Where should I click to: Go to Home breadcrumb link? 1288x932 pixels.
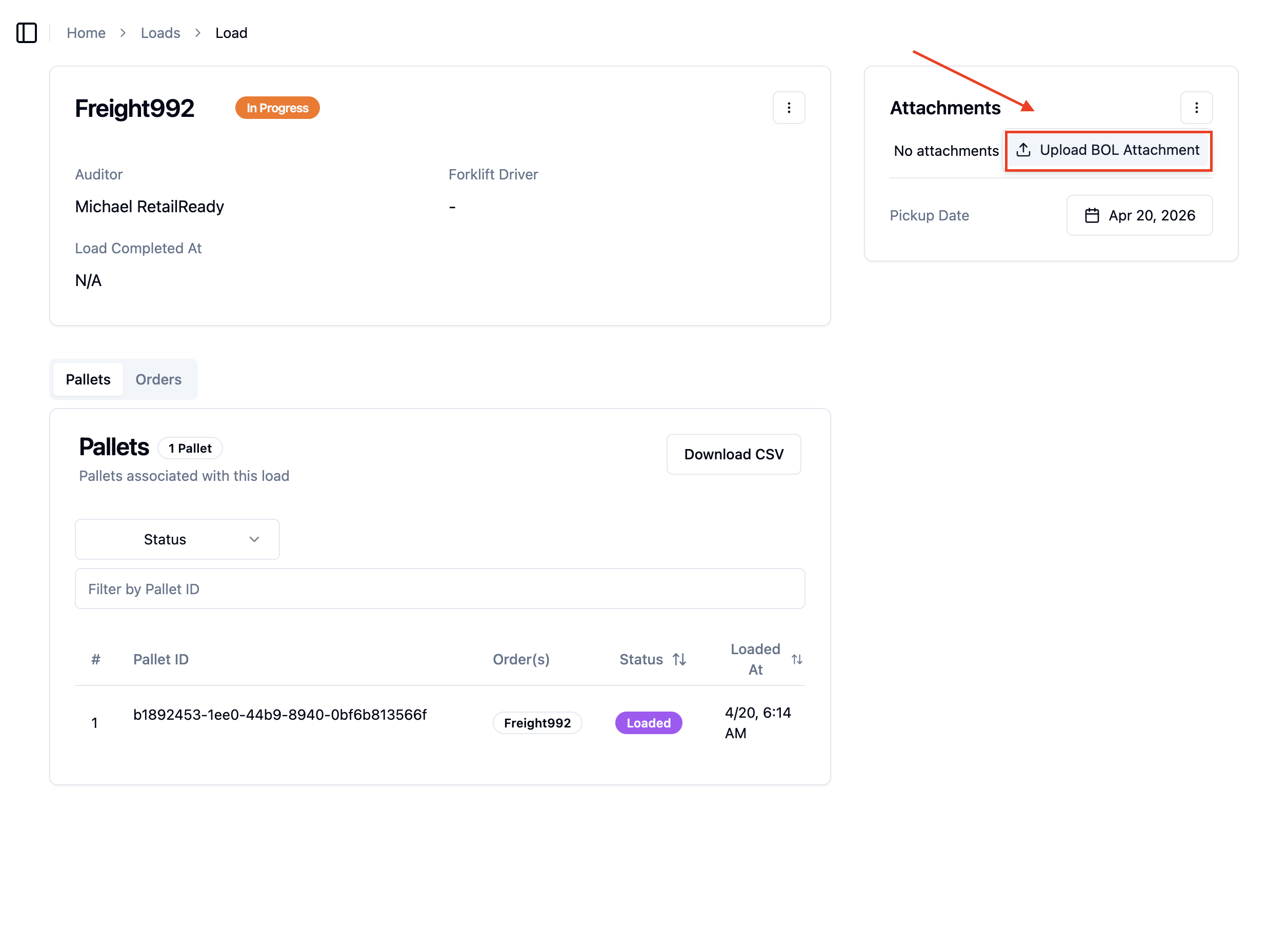pos(86,33)
